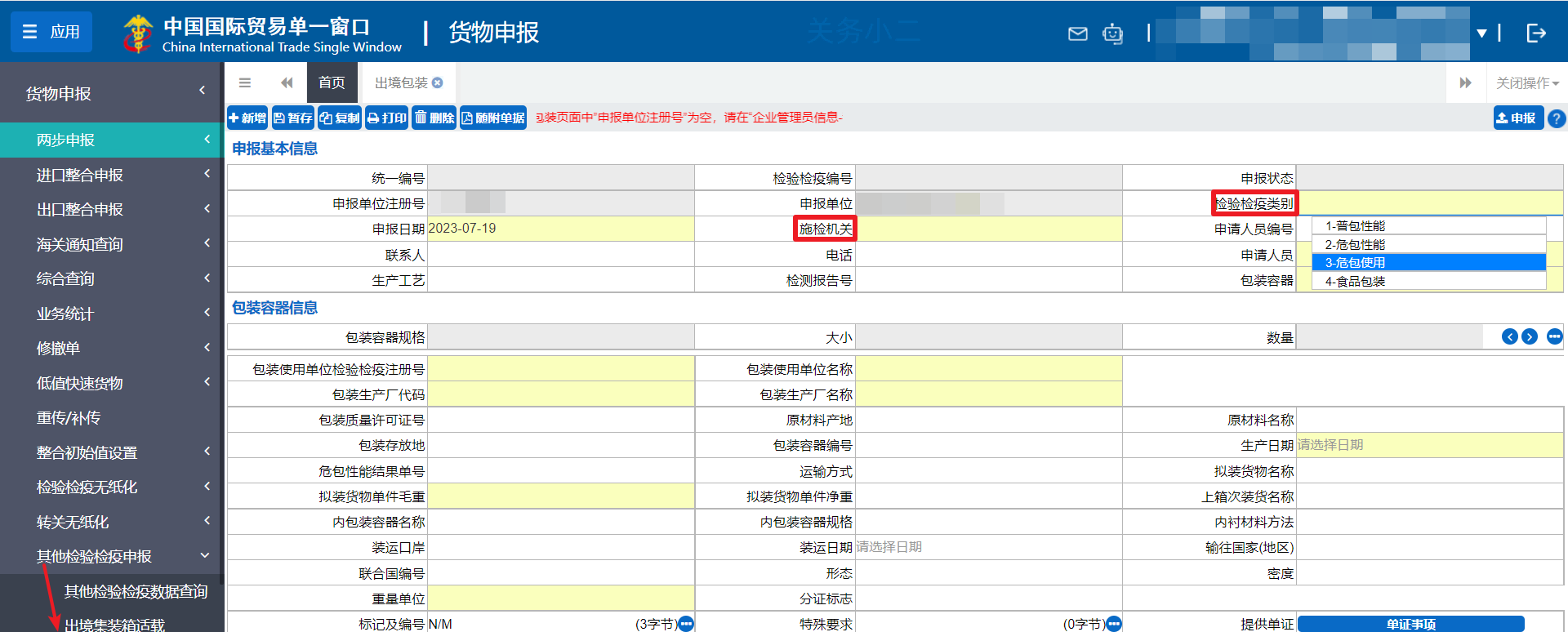Switch to the 首页 tab
Image resolution: width=1568 pixels, height=632 pixels.
332,82
